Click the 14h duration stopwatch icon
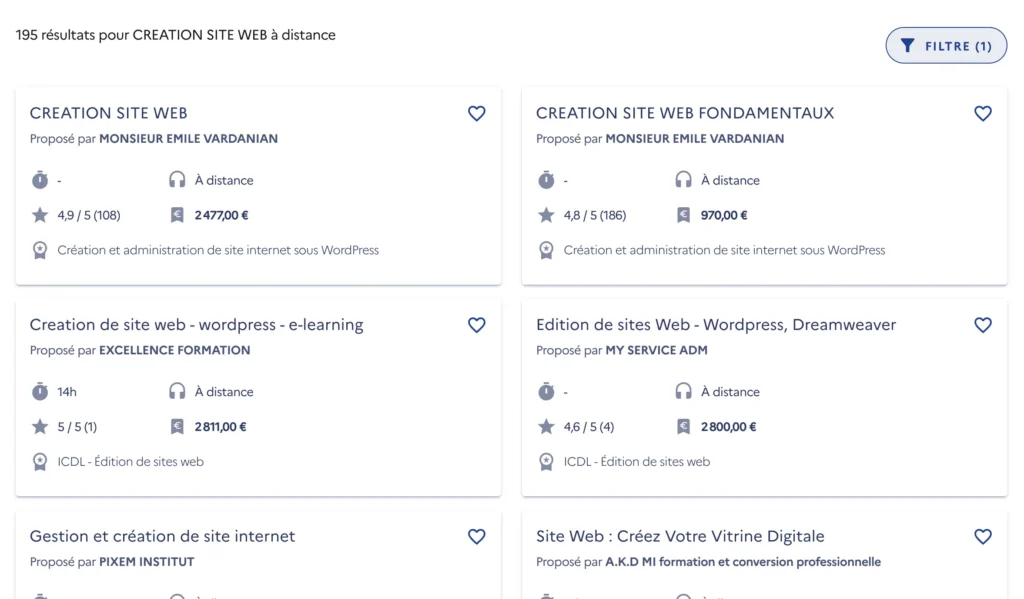1024x599 pixels. 40,392
